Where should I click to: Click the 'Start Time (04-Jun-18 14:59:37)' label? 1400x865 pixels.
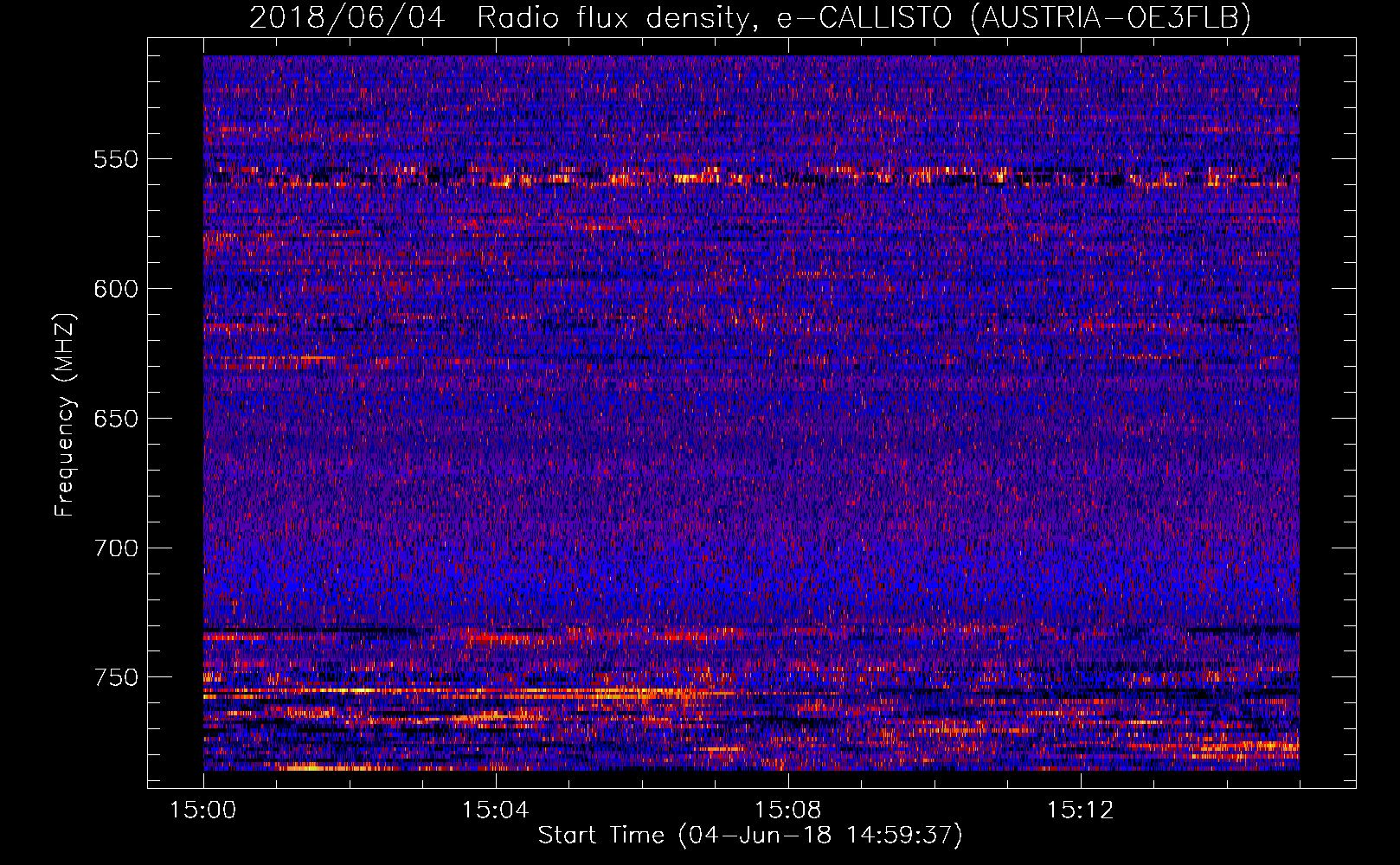(750, 836)
